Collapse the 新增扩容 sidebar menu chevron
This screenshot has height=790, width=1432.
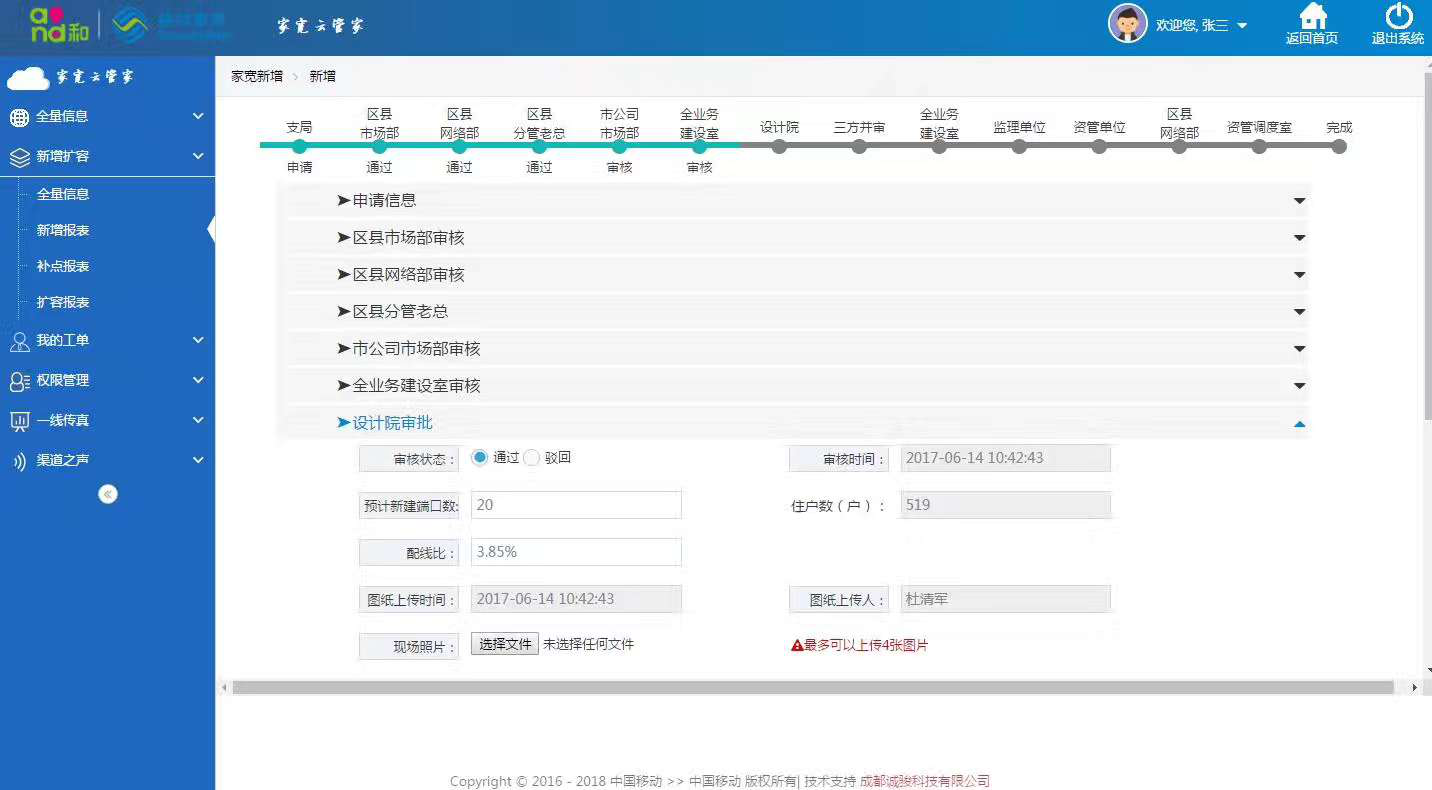point(198,156)
